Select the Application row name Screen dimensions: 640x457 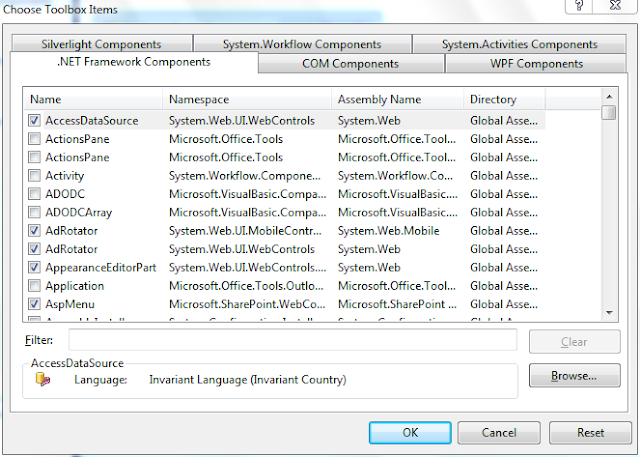point(75,286)
